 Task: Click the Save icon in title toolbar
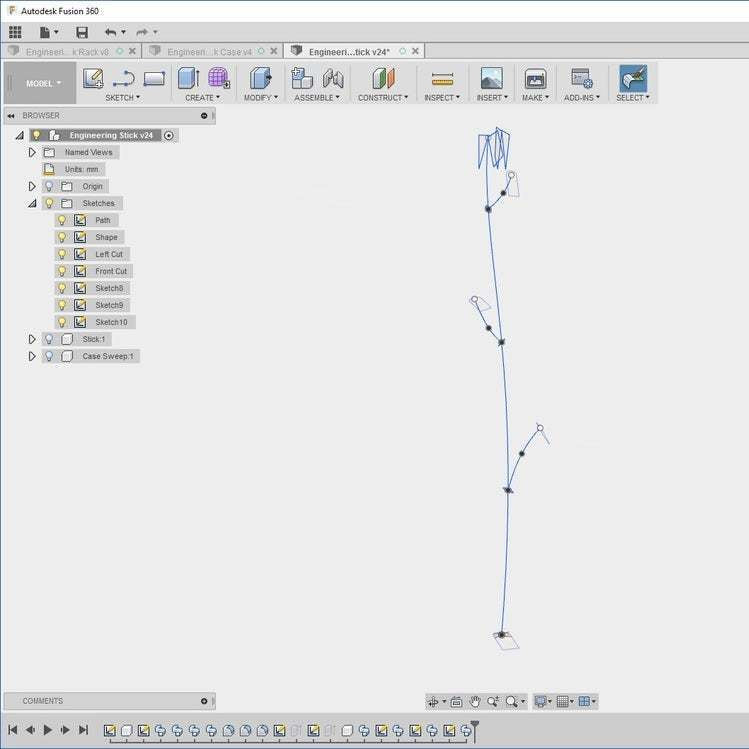(x=82, y=32)
